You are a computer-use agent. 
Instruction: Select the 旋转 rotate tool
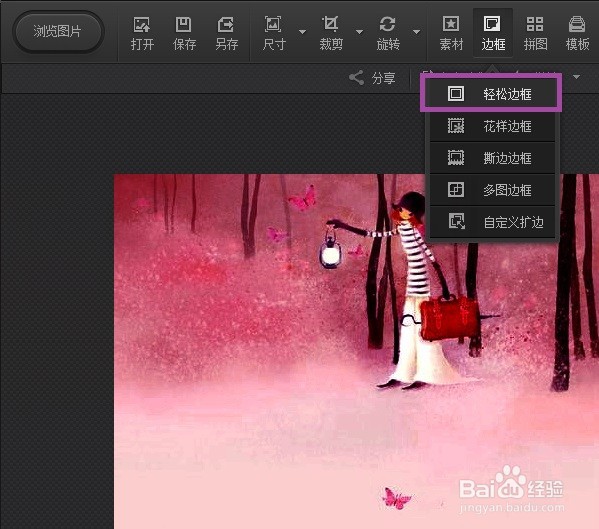(388, 34)
